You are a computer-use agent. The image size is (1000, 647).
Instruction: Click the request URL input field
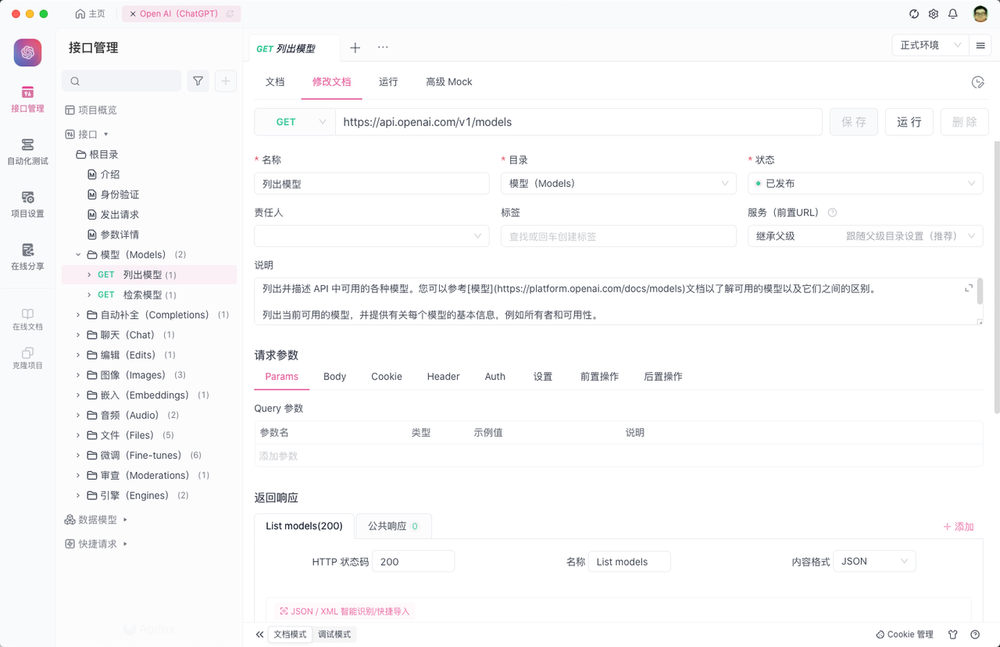pyautogui.click(x=570, y=120)
